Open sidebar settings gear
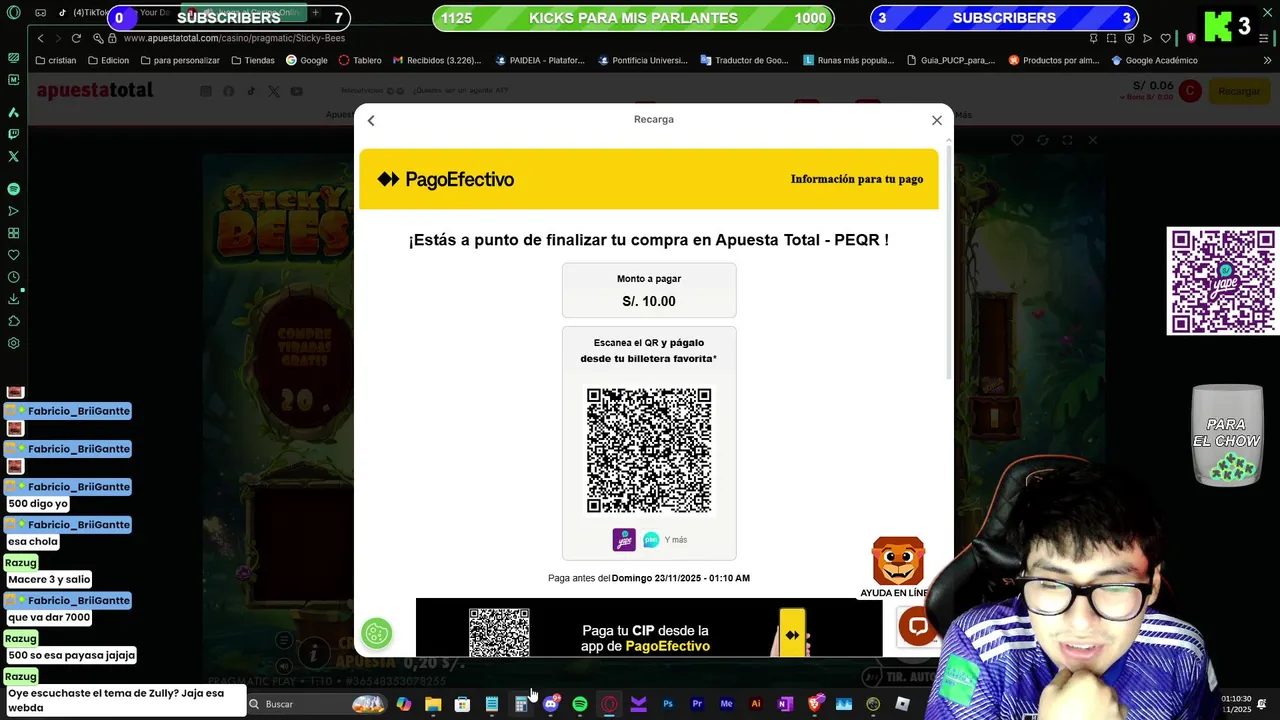Image resolution: width=1280 pixels, height=720 pixels. (x=13, y=343)
